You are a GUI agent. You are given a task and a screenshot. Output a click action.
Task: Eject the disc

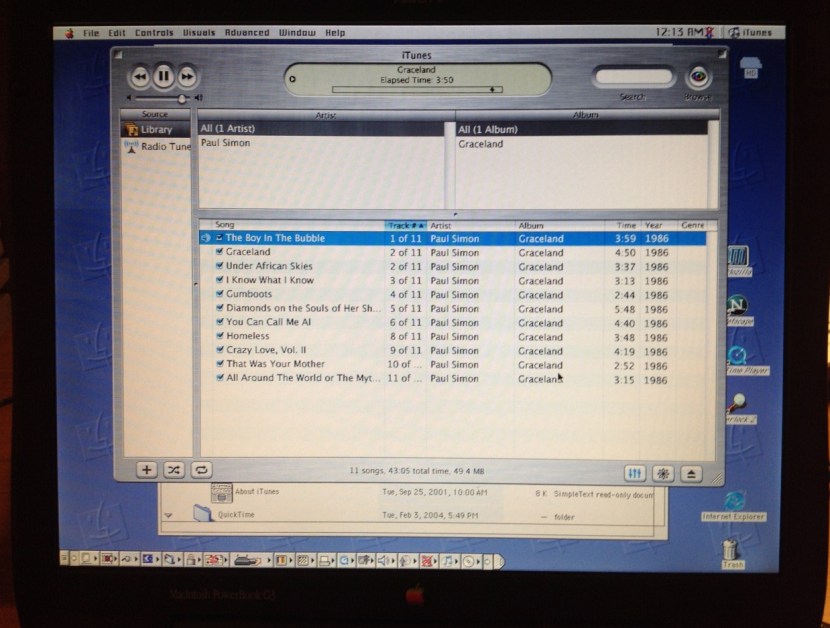(690, 469)
